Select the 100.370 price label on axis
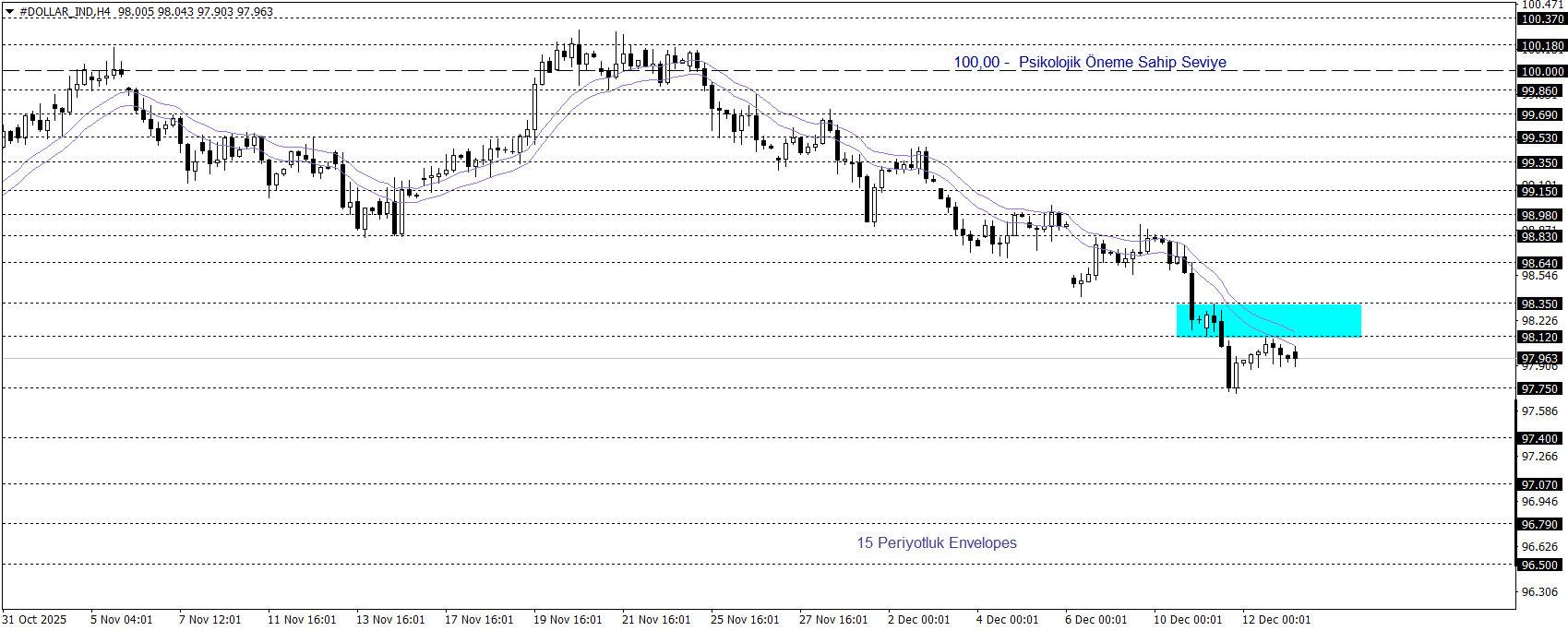Viewport: 1568px width, 631px height. [x=1541, y=18]
